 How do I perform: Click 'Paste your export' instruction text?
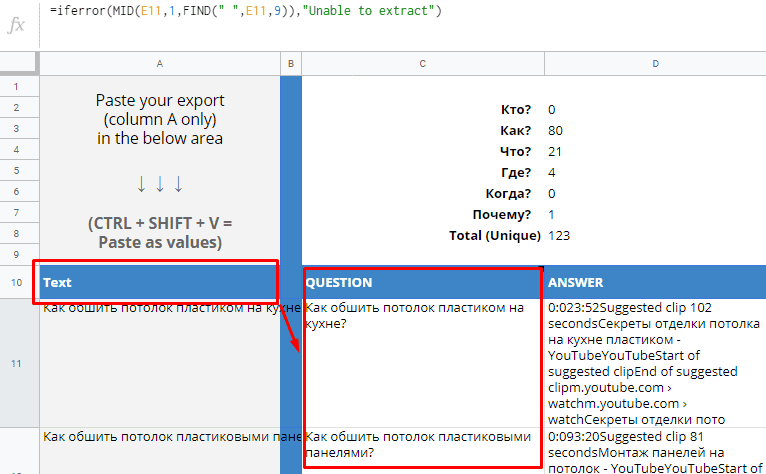[x=160, y=119]
